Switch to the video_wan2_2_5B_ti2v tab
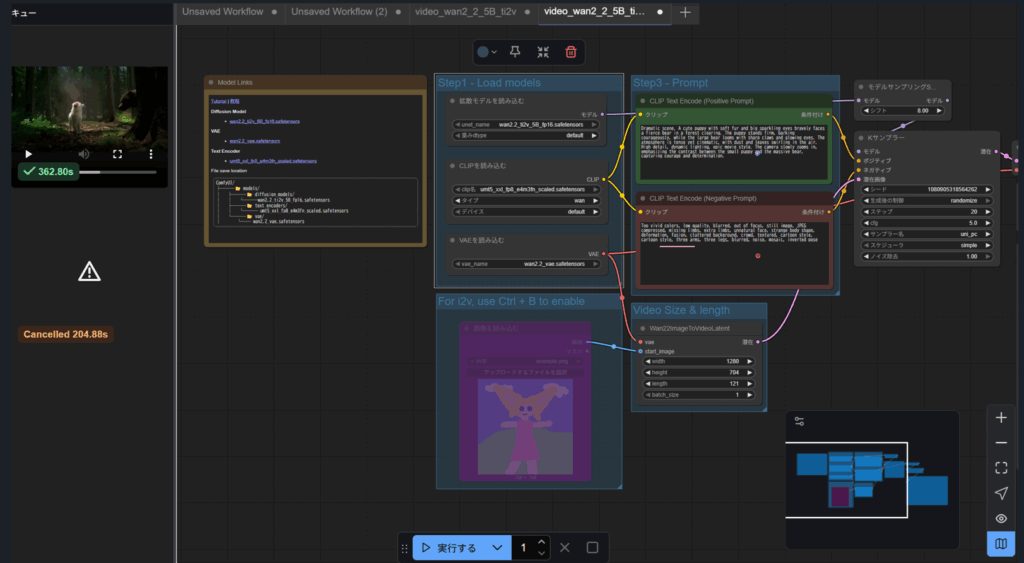1024x563 pixels. pos(466,12)
